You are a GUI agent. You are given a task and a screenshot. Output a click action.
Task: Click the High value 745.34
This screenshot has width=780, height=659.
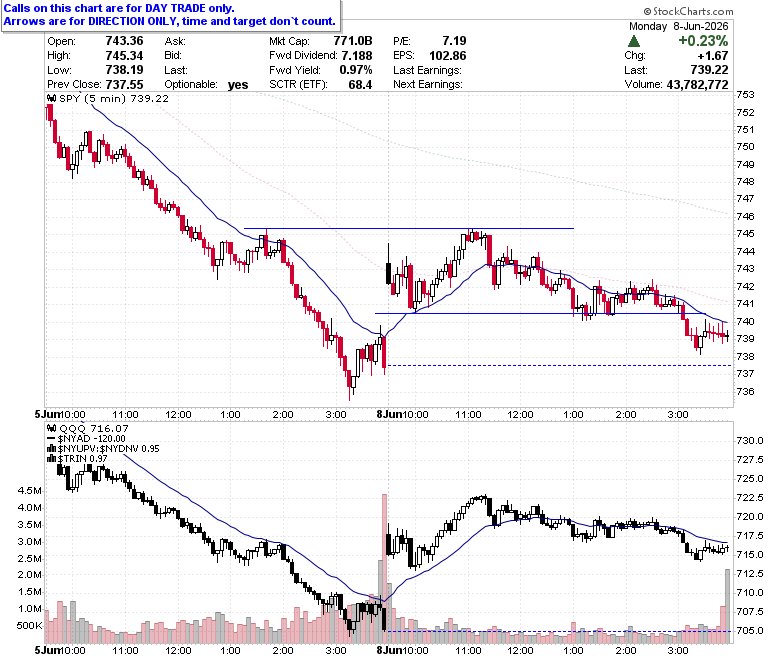point(124,55)
